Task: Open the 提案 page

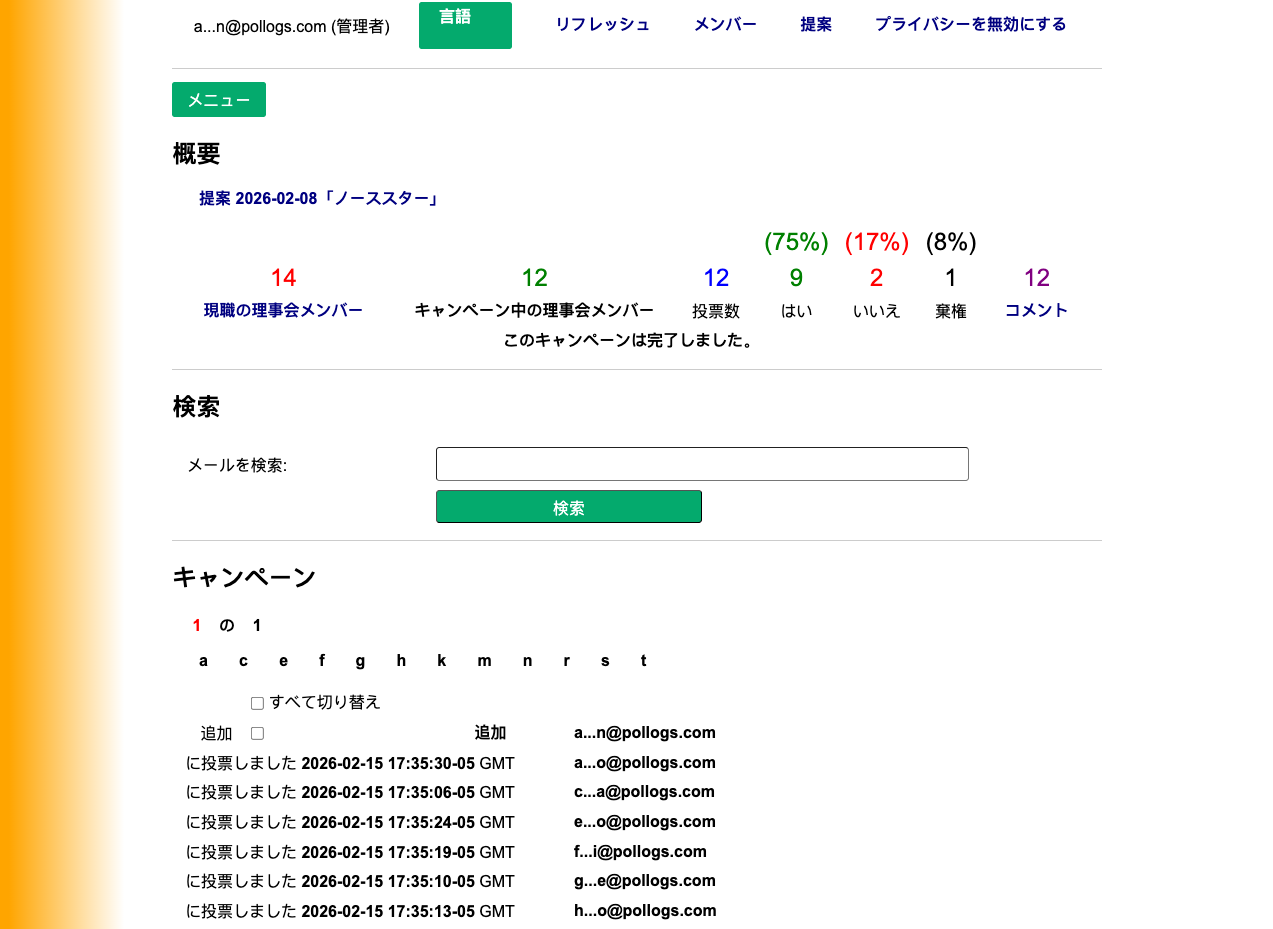Action: coord(815,24)
